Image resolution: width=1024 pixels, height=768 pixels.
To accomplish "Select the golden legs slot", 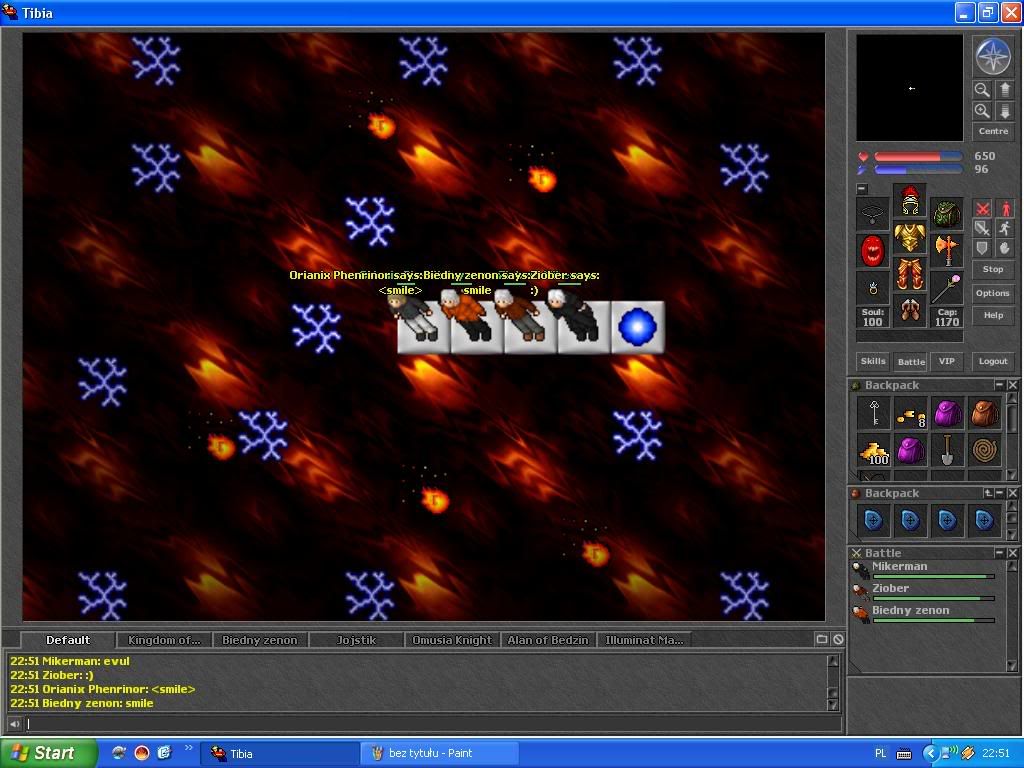I will pos(910,274).
